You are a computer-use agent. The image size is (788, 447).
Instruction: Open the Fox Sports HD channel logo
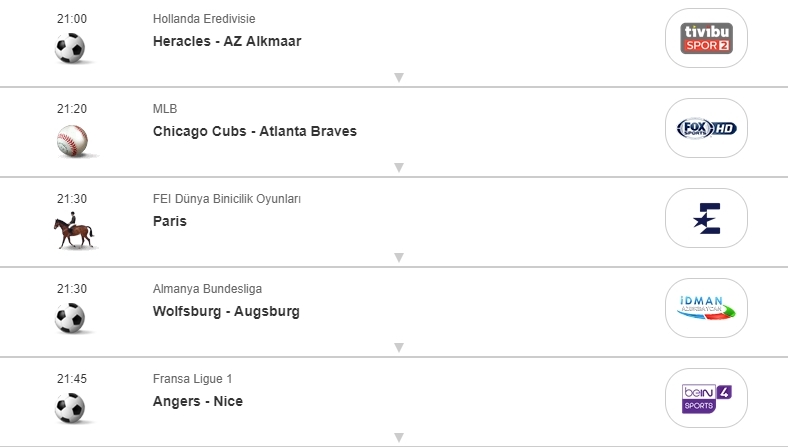707,128
